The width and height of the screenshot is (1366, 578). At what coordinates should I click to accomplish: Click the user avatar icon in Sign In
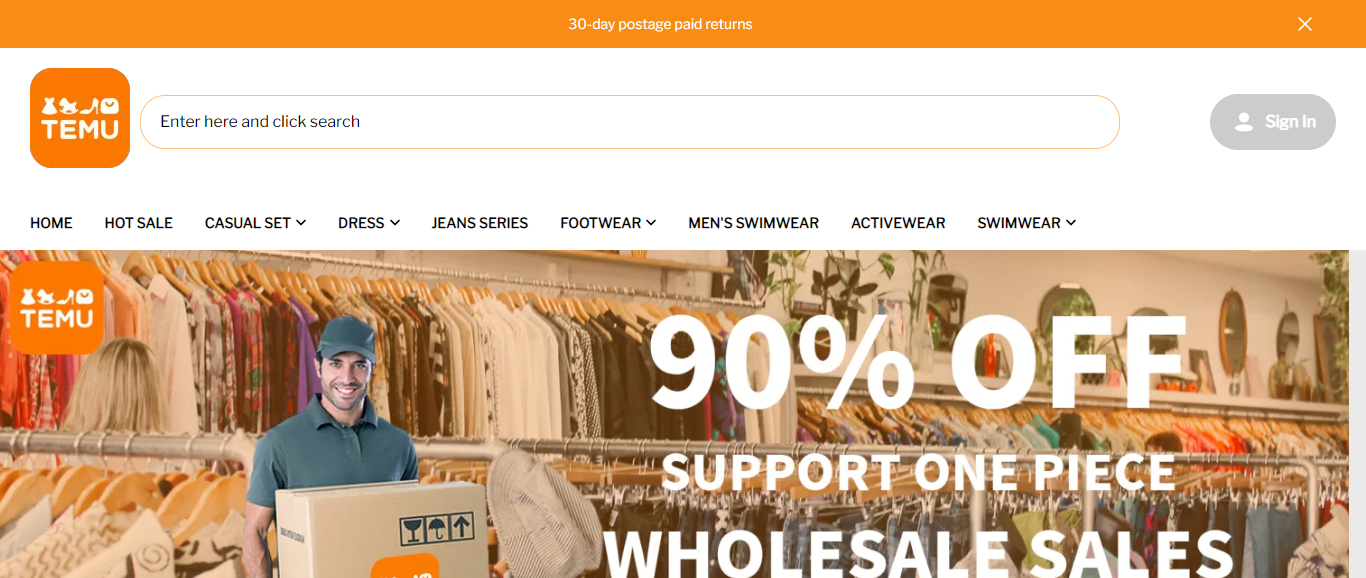(1244, 122)
